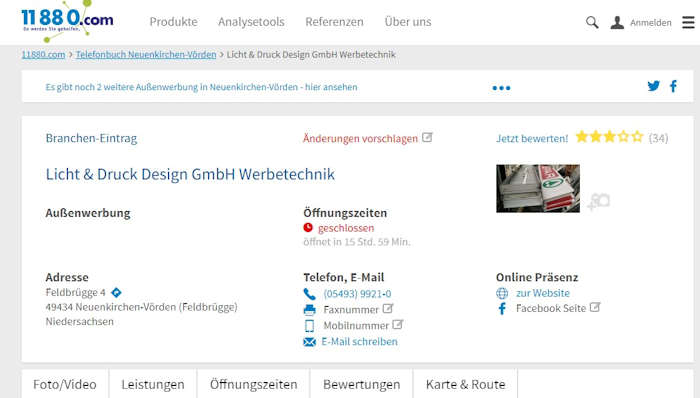This screenshot has height=398, width=700.
Task: Click the user profile icon
Action: (x=617, y=22)
